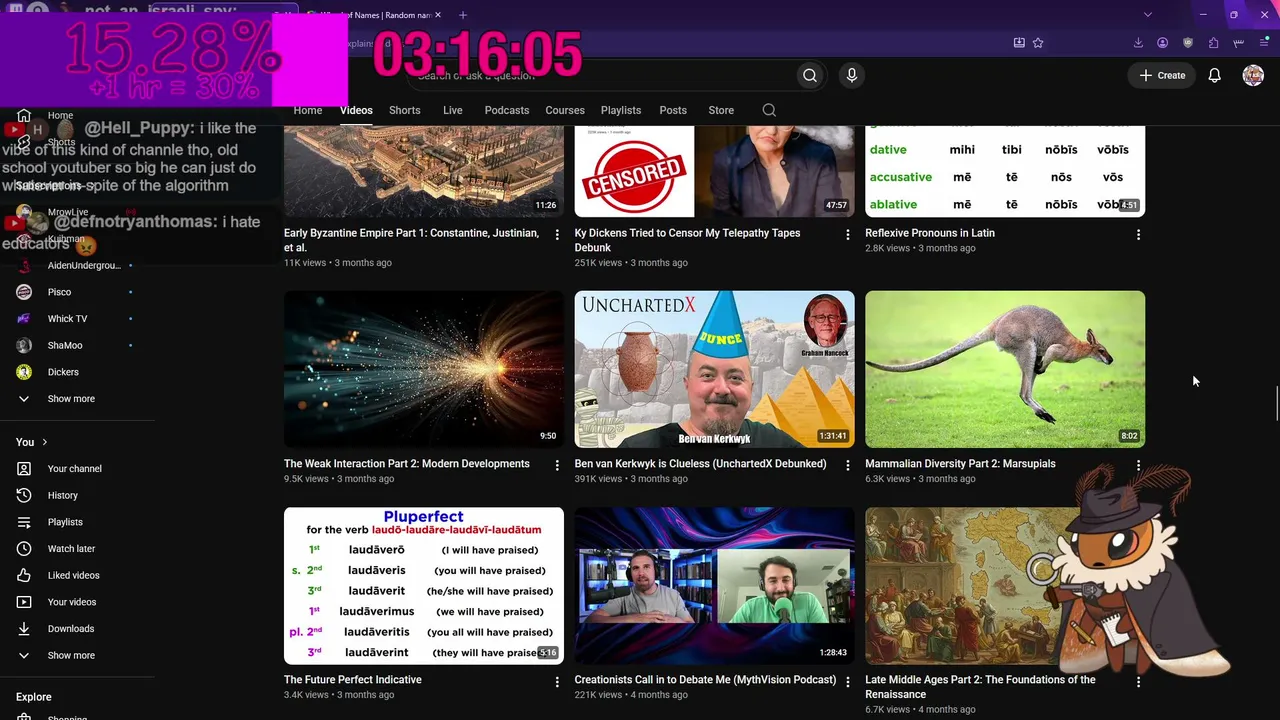Open 'Ben van Kerkwyk is Clueless' title link

coord(700,464)
